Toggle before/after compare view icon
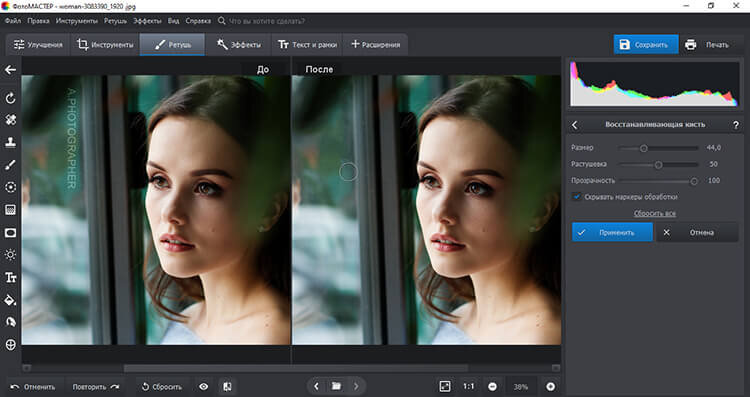The image size is (750, 397). [x=228, y=386]
